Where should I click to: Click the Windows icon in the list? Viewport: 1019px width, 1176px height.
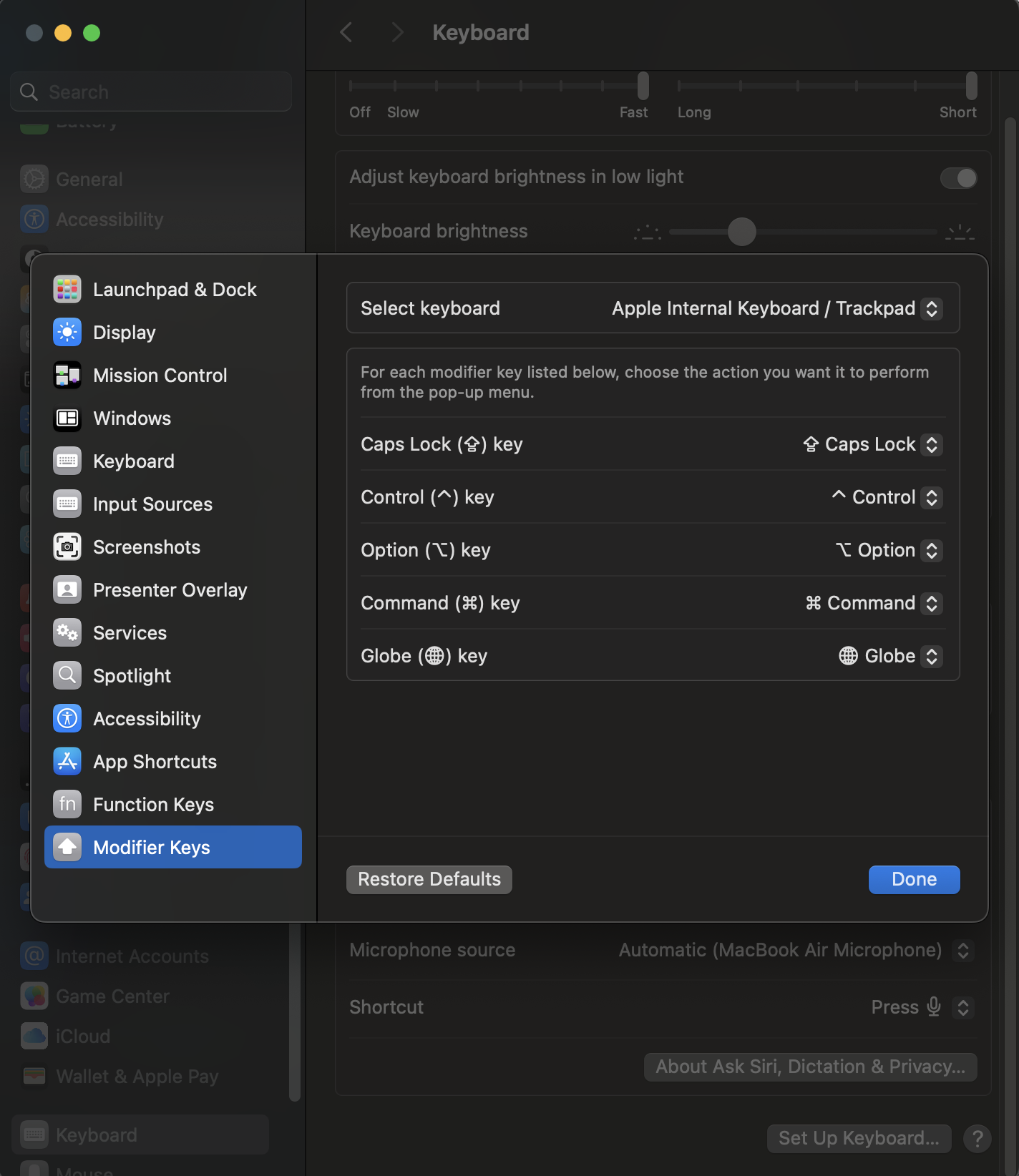(x=67, y=418)
